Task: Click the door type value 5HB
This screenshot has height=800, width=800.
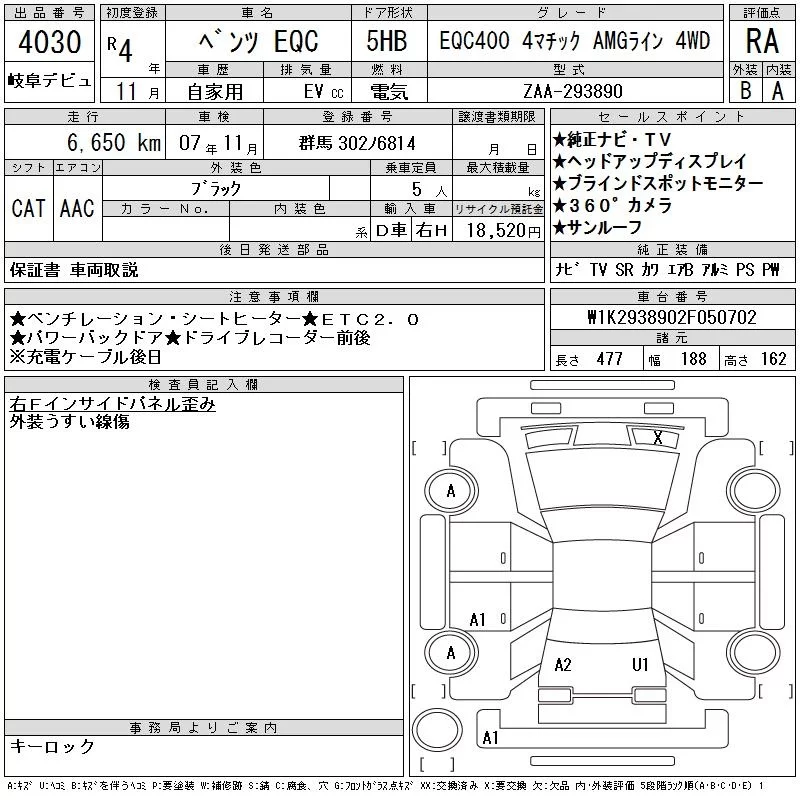Action: [x=387, y=41]
